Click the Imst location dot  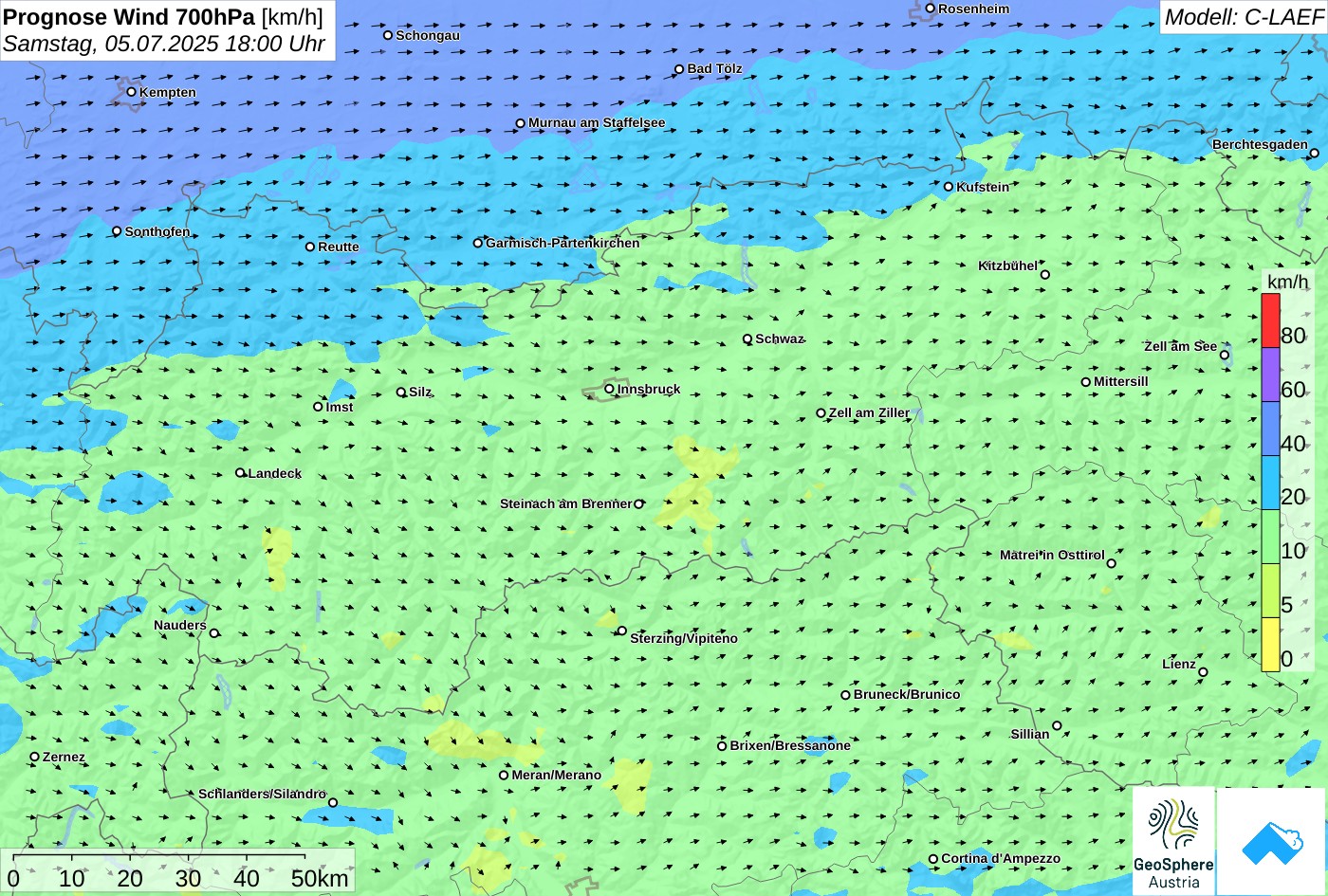click(x=318, y=407)
